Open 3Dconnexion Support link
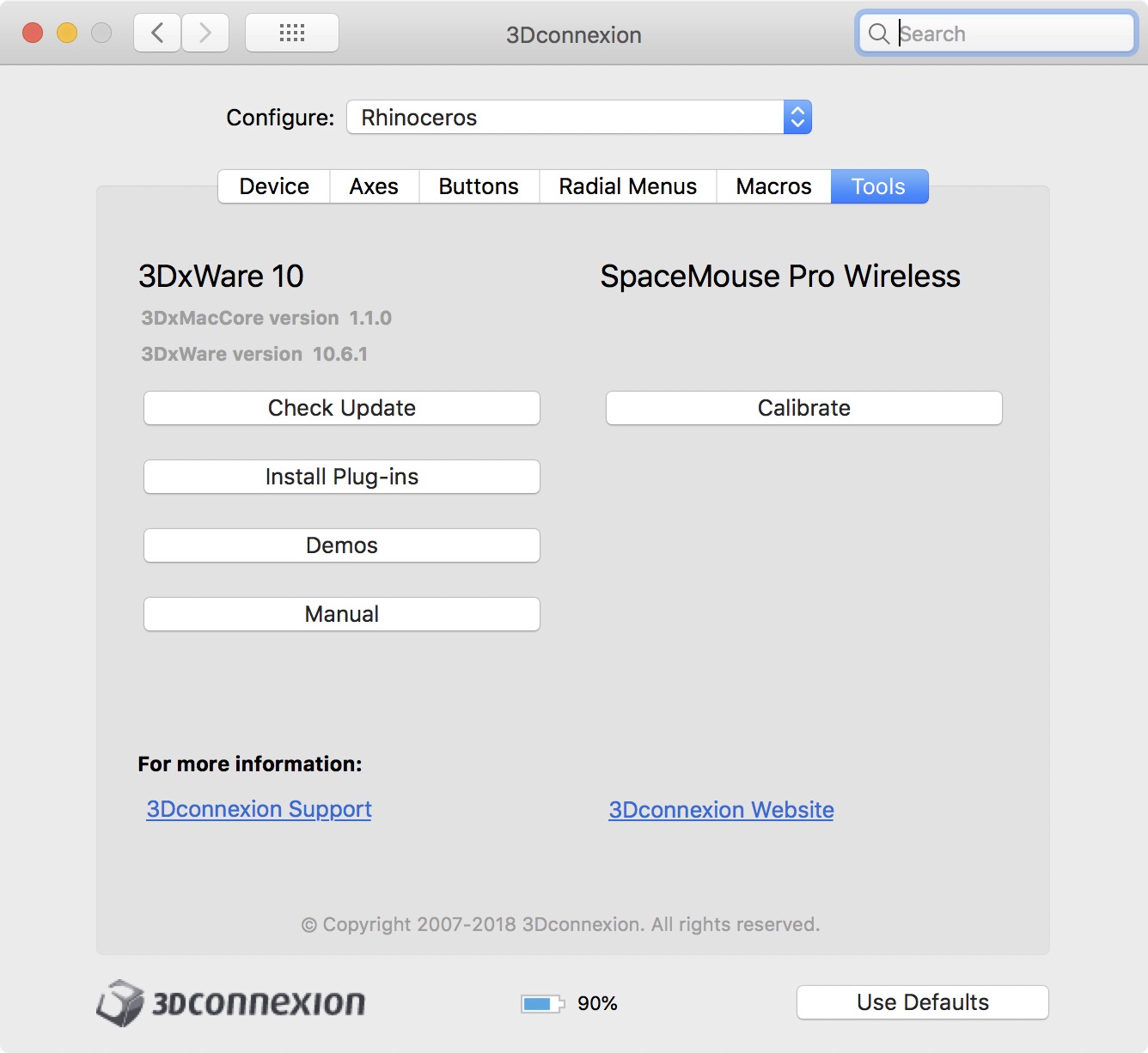Screen dimensions: 1148x1053 pyautogui.click(x=259, y=809)
